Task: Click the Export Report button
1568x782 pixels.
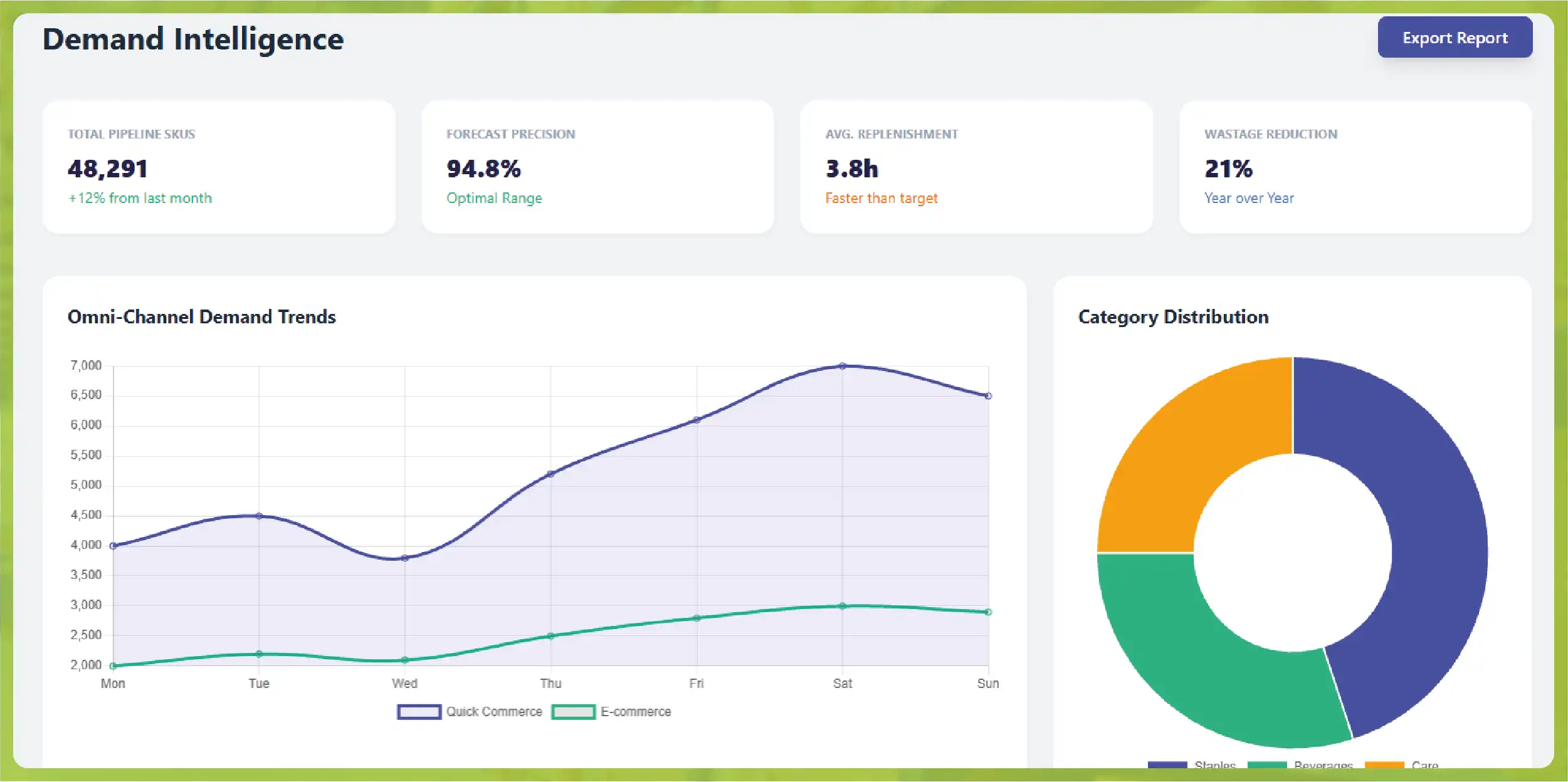Action: click(1455, 38)
